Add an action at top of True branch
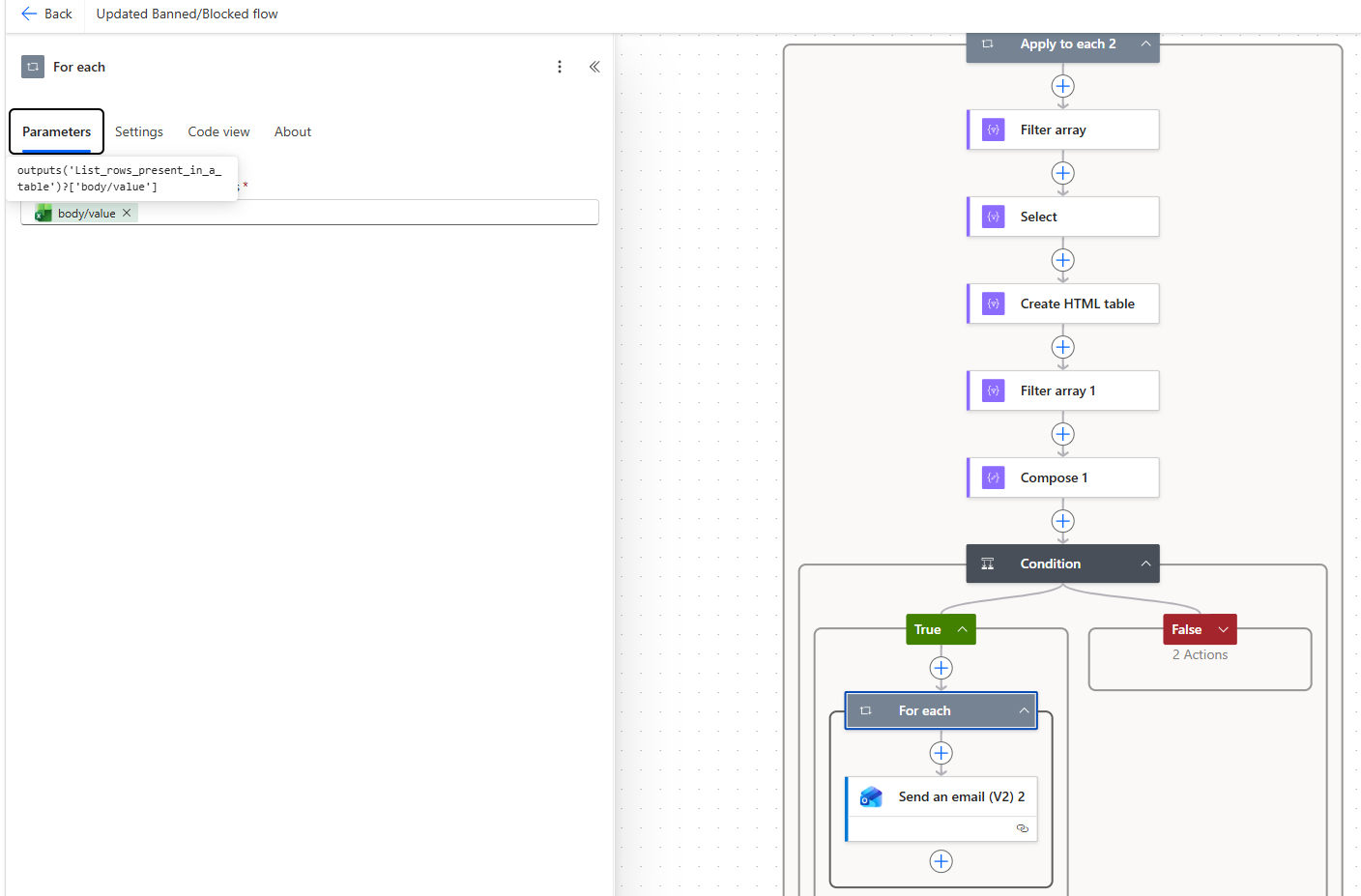Image resolution: width=1361 pixels, height=896 pixels. pos(941,668)
